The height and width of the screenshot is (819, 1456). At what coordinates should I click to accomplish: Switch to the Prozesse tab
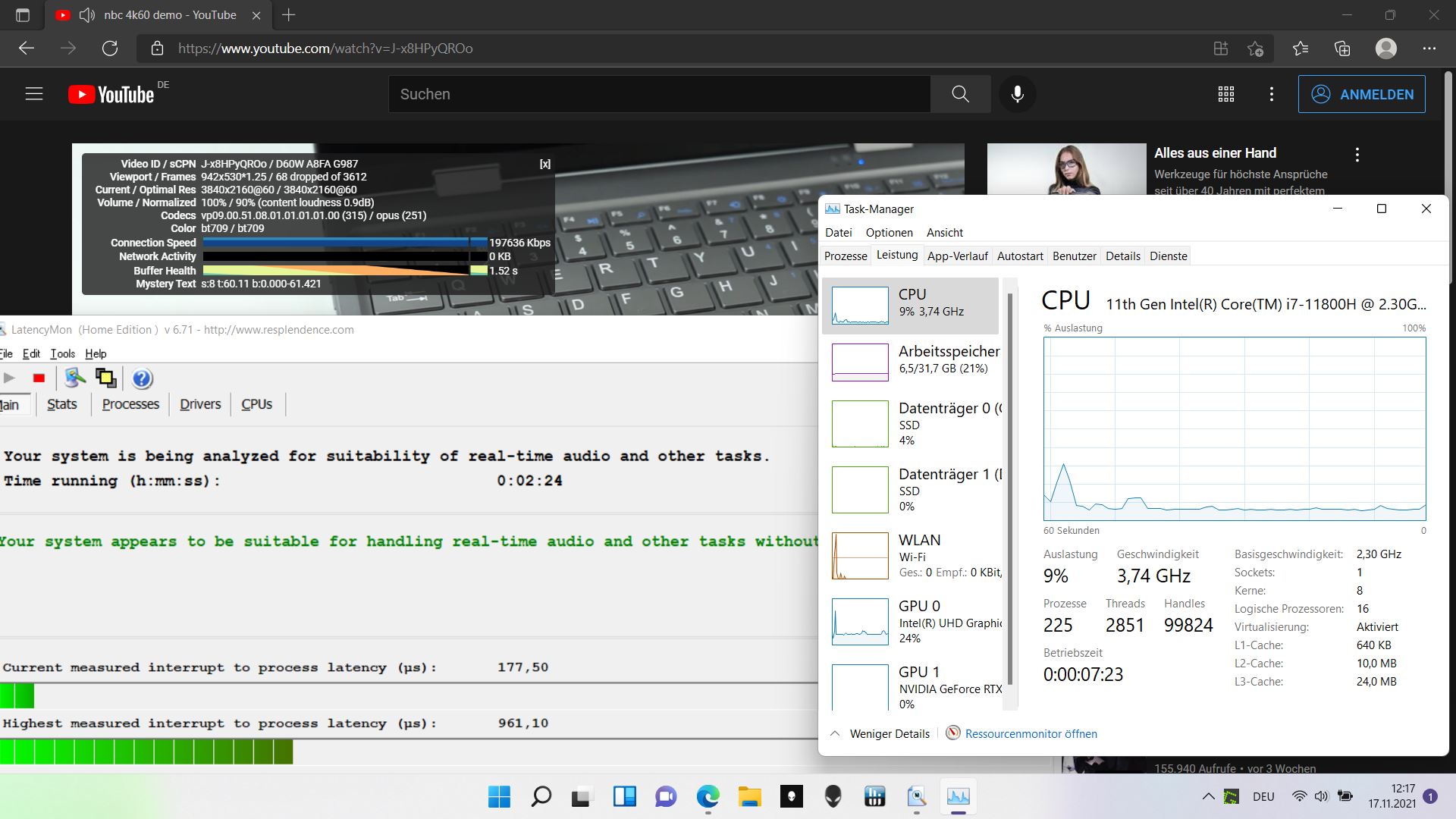845,256
